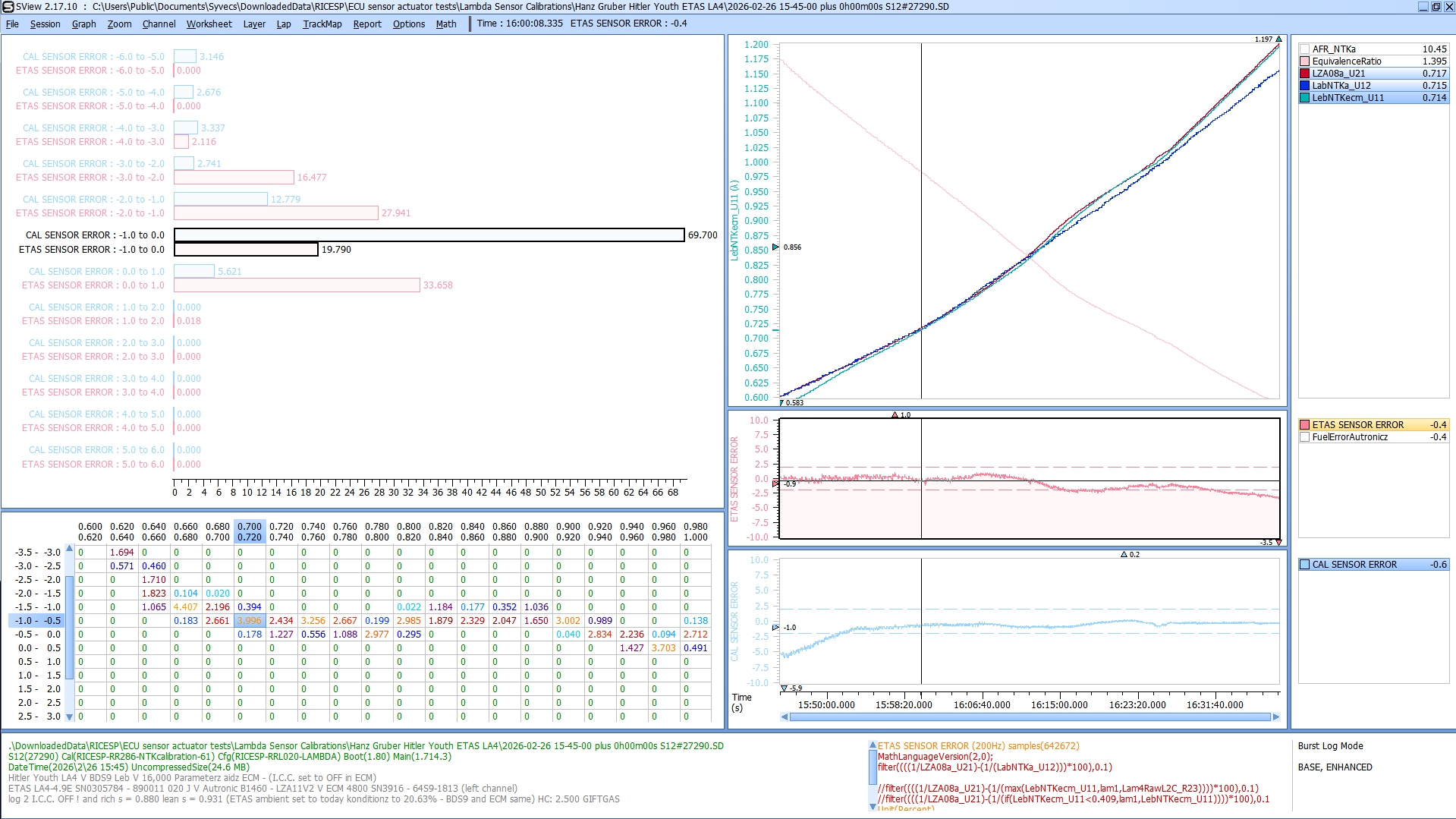Image resolution: width=1456 pixels, height=819 pixels.
Task: Open the Math menu
Action: tap(446, 24)
